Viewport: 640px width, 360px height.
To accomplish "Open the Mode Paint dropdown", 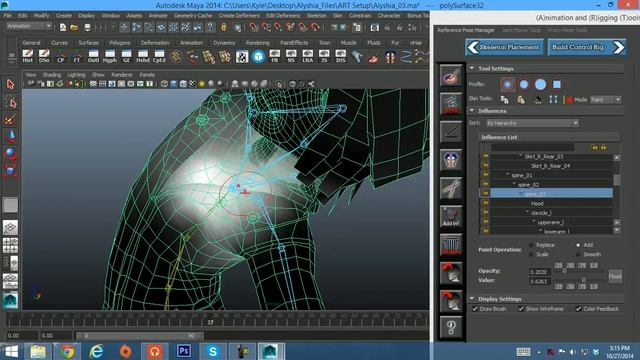I will point(606,100).
